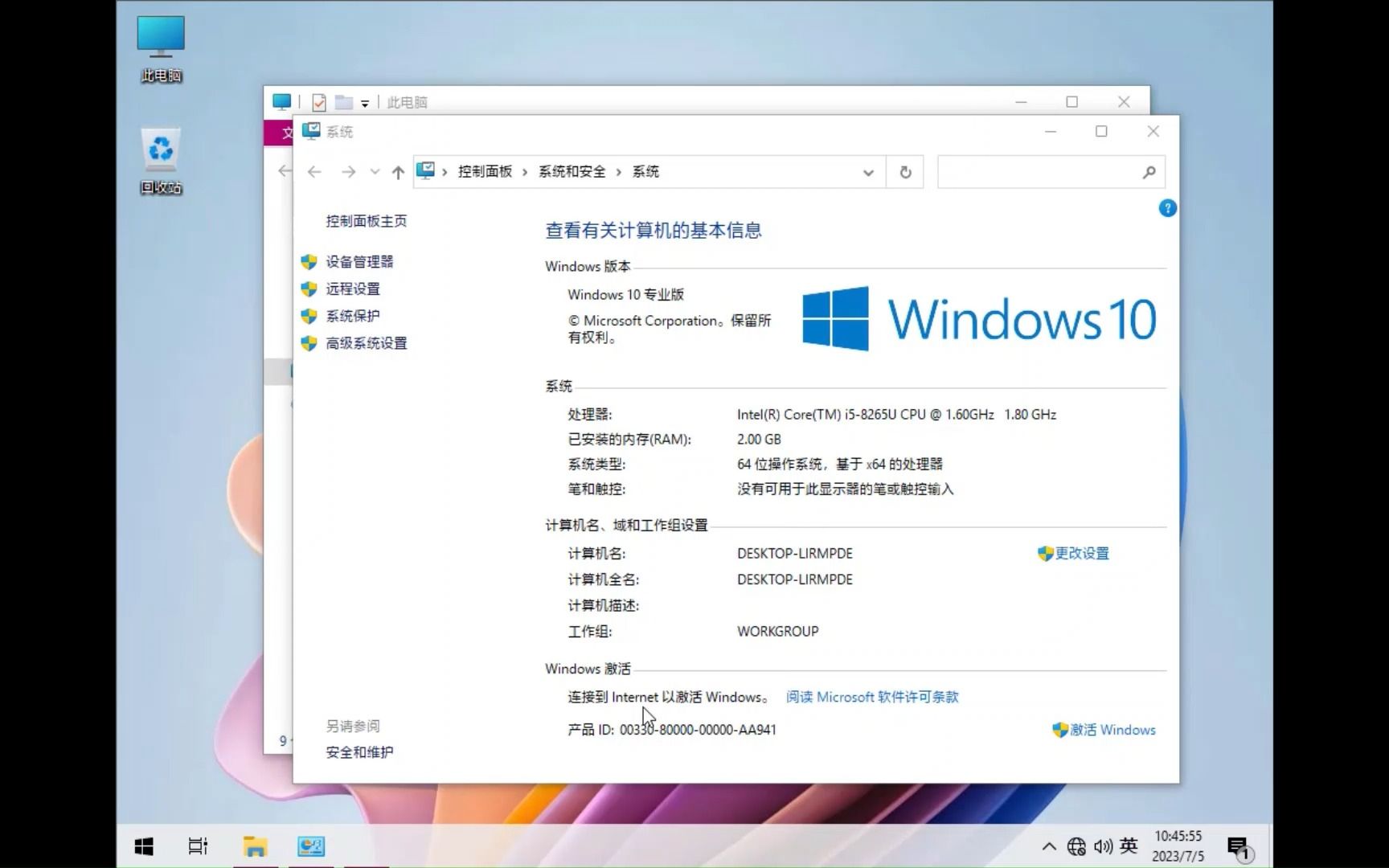Viewport: 1389px width, 868px height.
Task: Open the 回收站 recycle bin icon
Action: point(161,161)
